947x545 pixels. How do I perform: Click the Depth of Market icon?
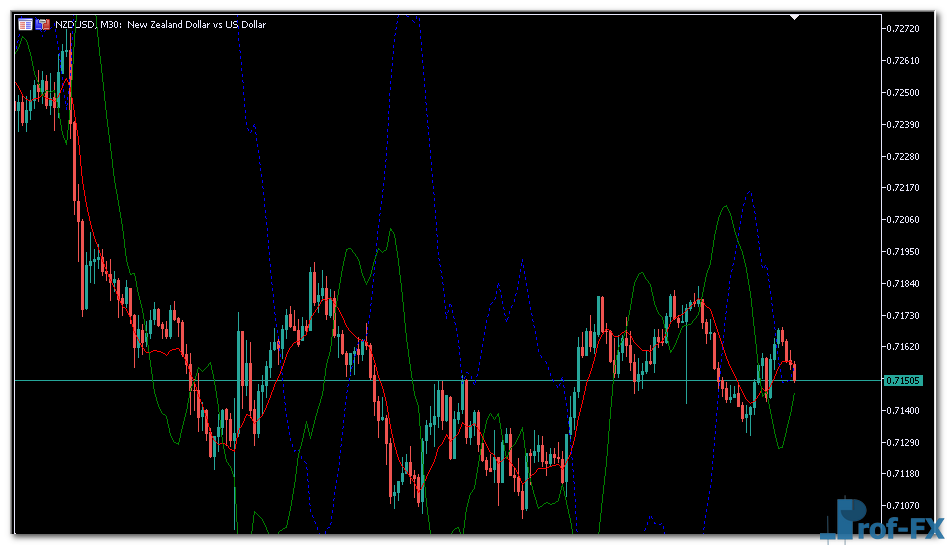[43, 24]
